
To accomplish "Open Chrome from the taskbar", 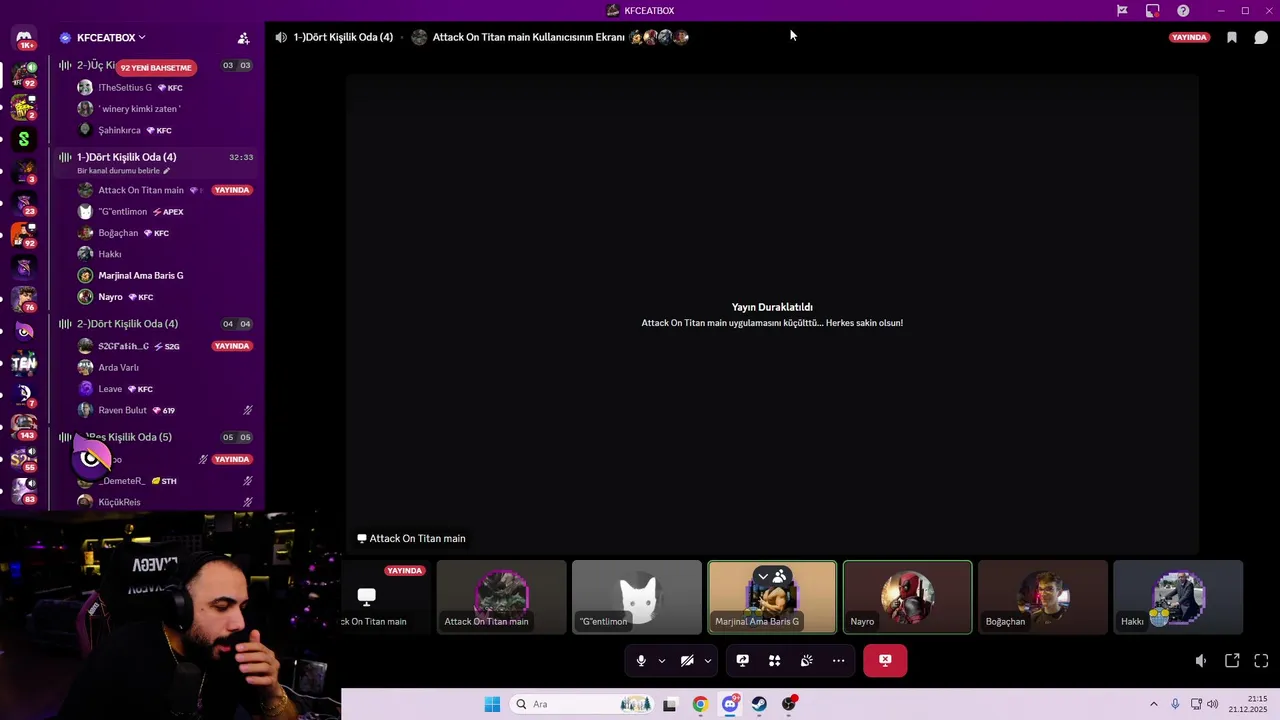I will coord(700,704).
